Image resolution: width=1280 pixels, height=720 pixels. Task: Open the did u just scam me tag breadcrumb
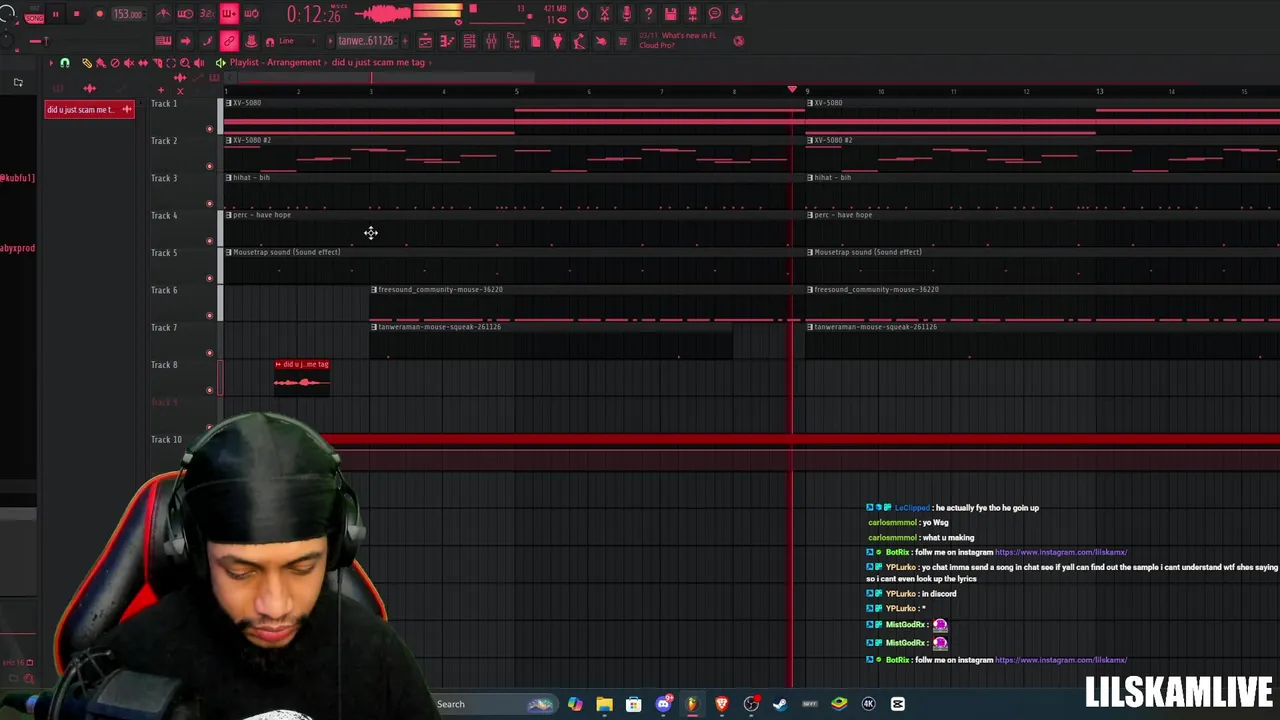[378, 62]
